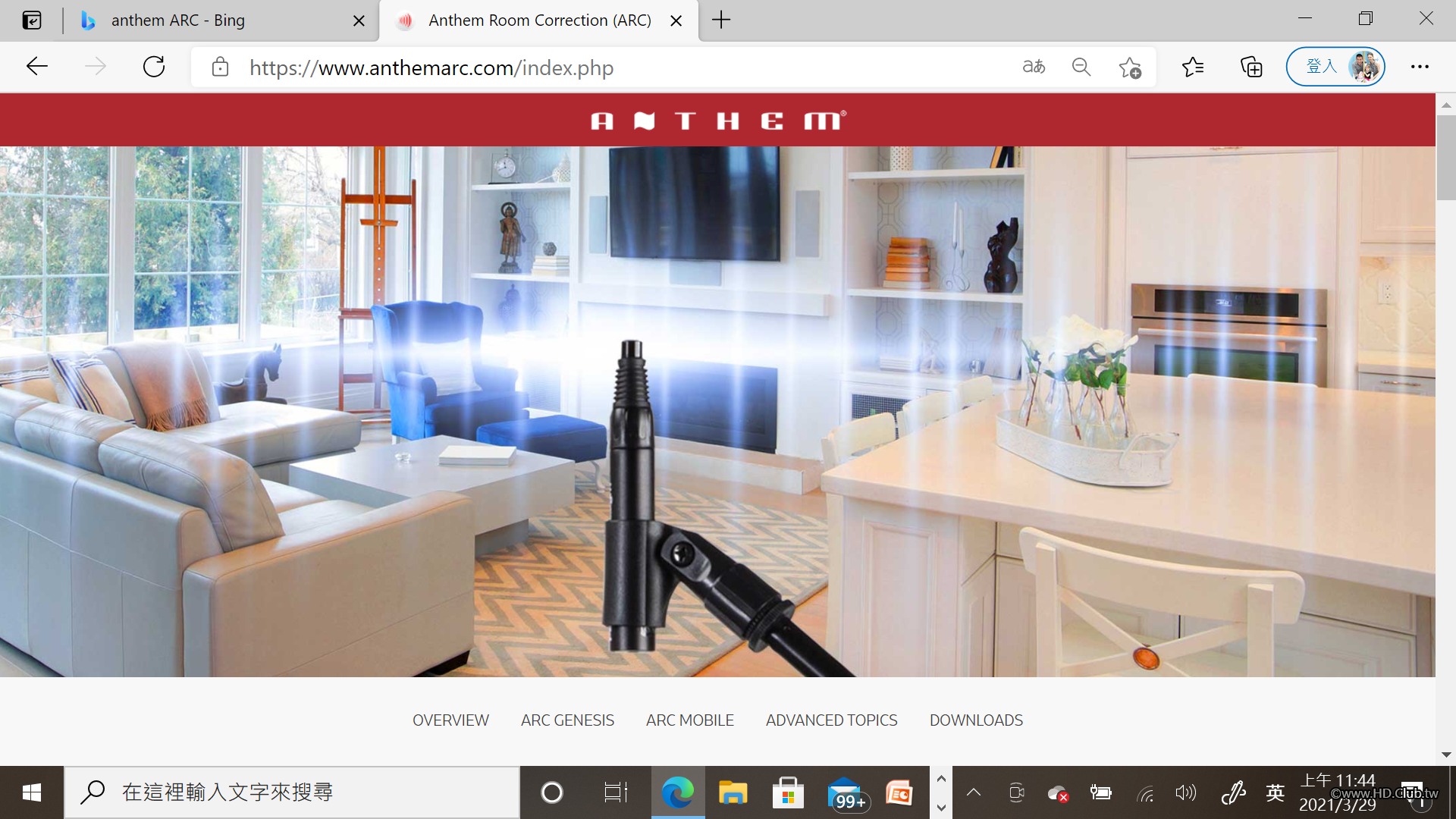Go to the DOWNLOADS section

(976, 720)
